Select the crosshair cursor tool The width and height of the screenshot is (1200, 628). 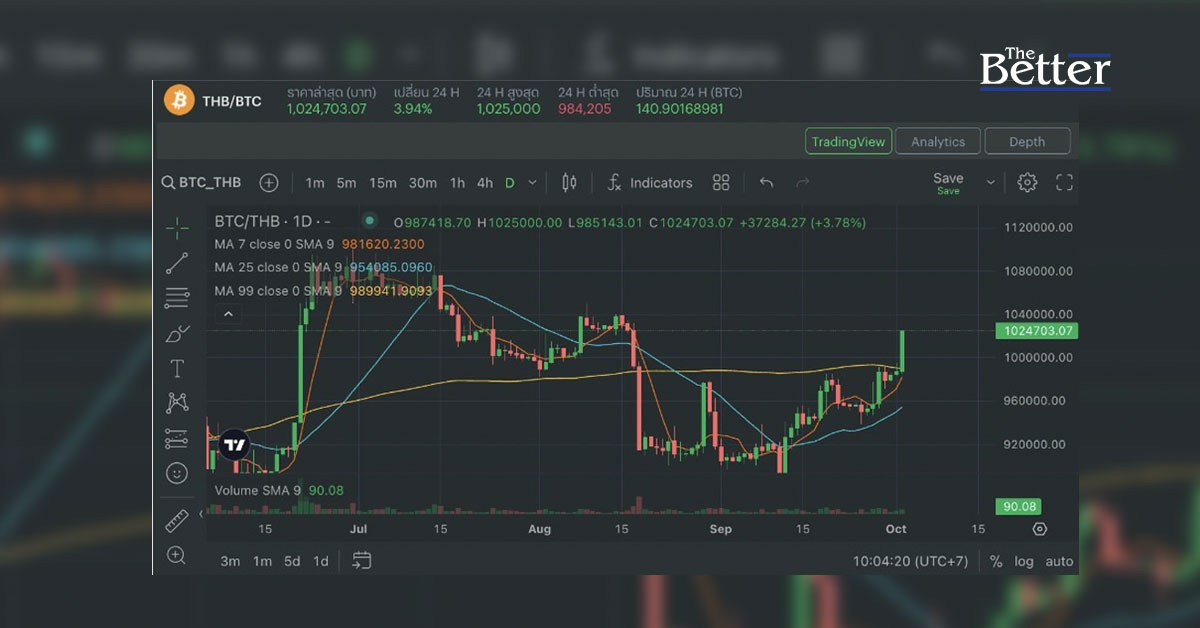coord(177,228)
